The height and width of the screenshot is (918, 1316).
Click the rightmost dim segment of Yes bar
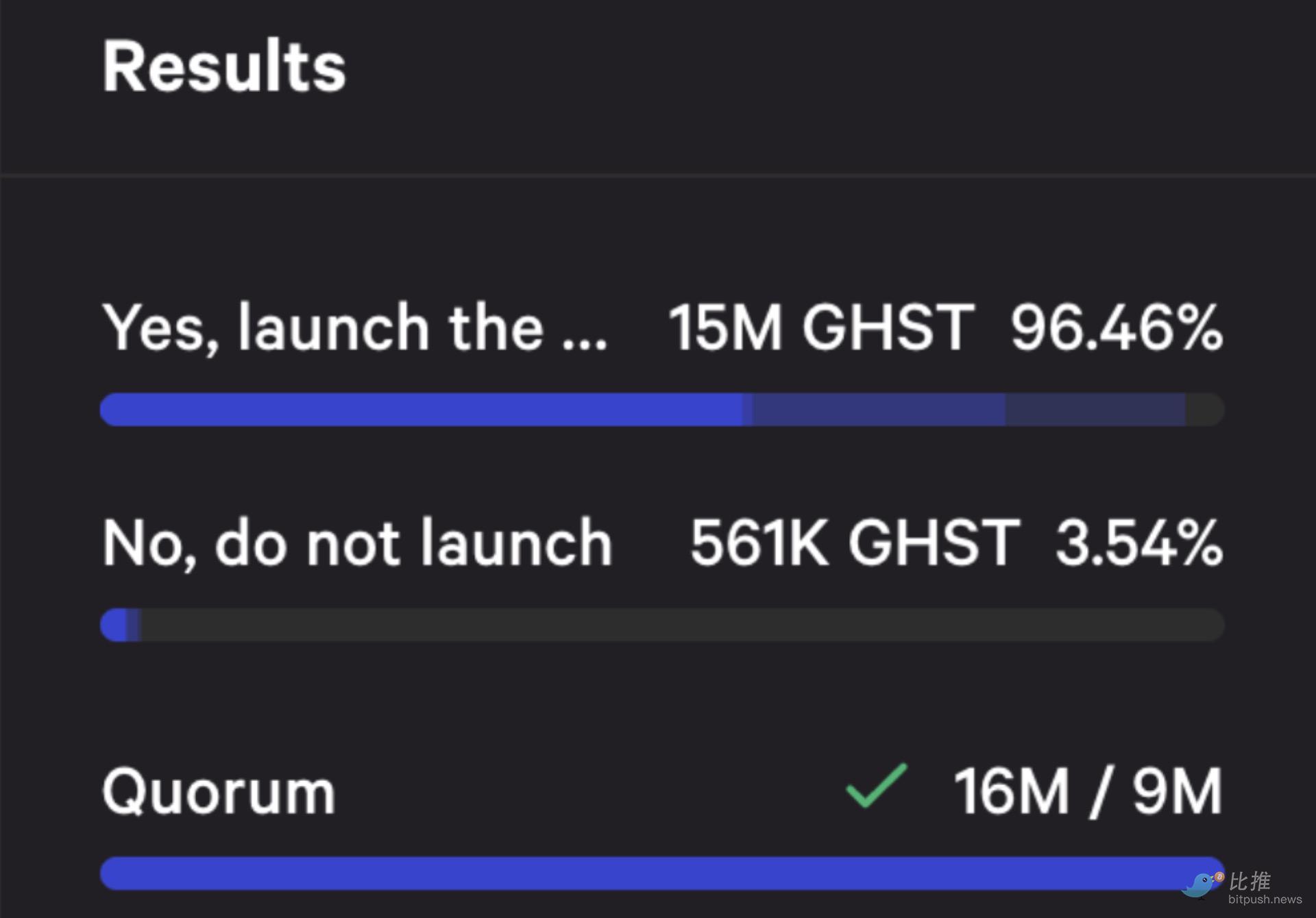click(1095, 410)
